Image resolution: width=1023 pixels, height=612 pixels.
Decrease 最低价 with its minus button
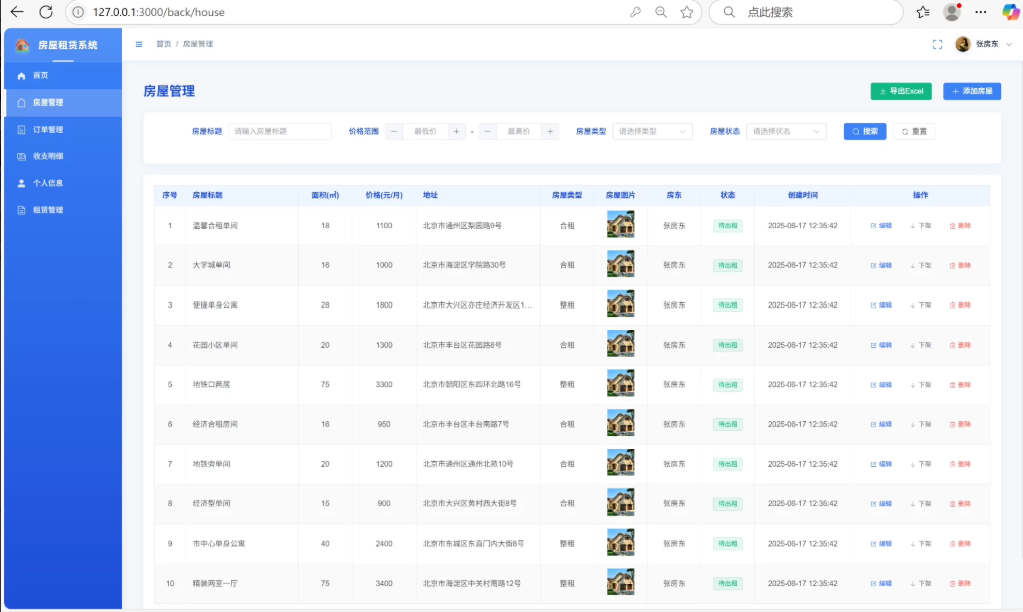point(393,131)
